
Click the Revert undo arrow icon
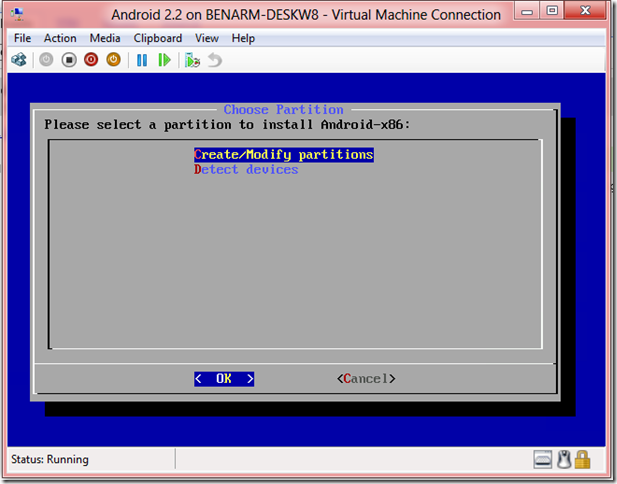click(x=214, y=60)
